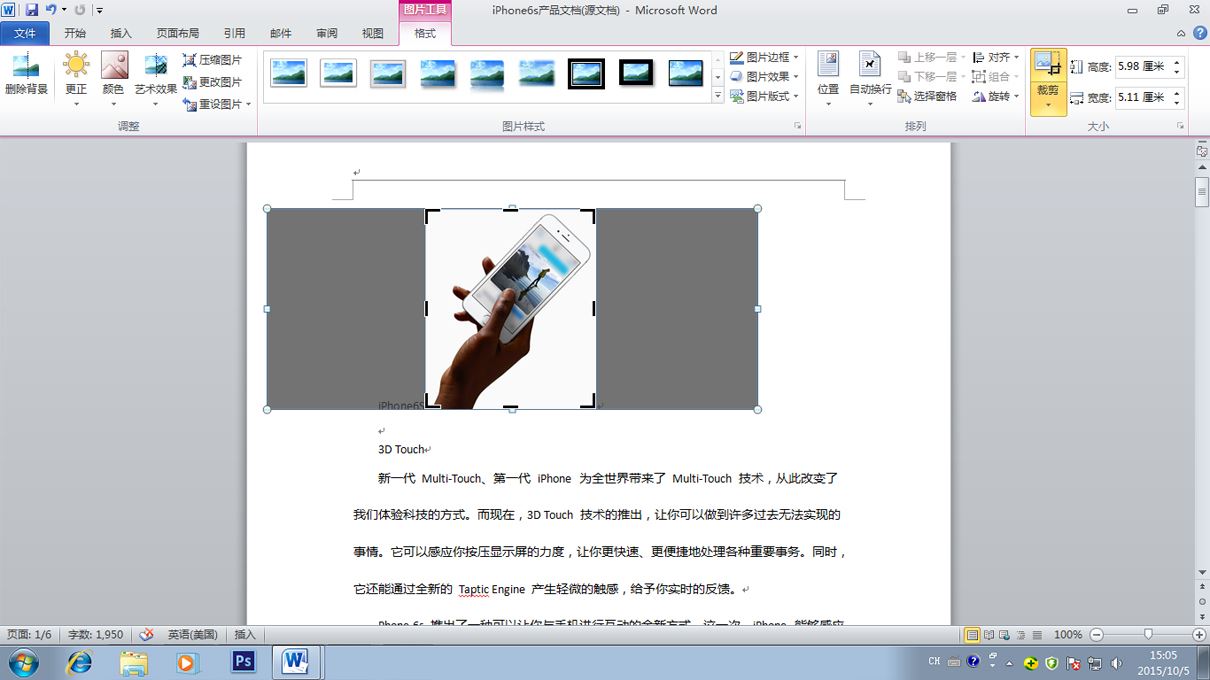Select the first picture style thumbnail

(x=289, y=73)
